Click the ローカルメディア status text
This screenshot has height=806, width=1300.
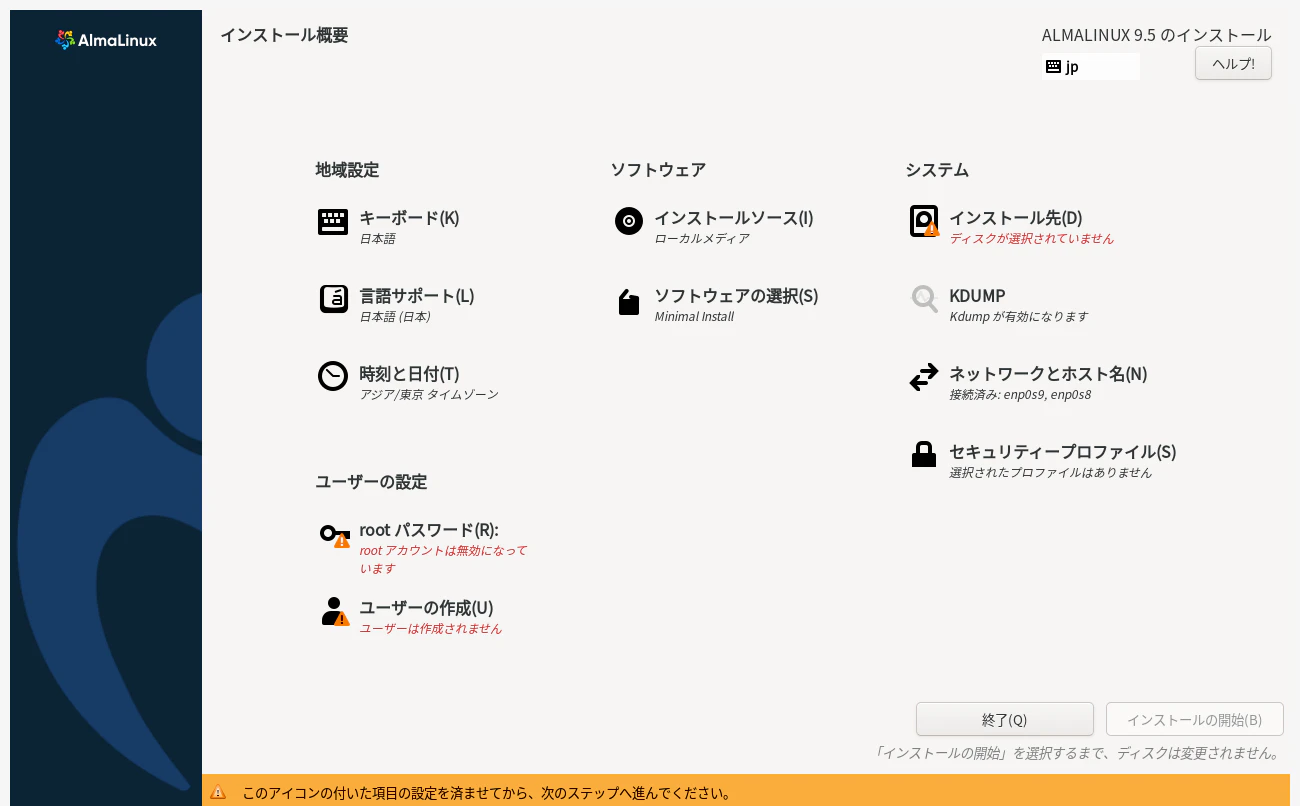coord(702,239)
